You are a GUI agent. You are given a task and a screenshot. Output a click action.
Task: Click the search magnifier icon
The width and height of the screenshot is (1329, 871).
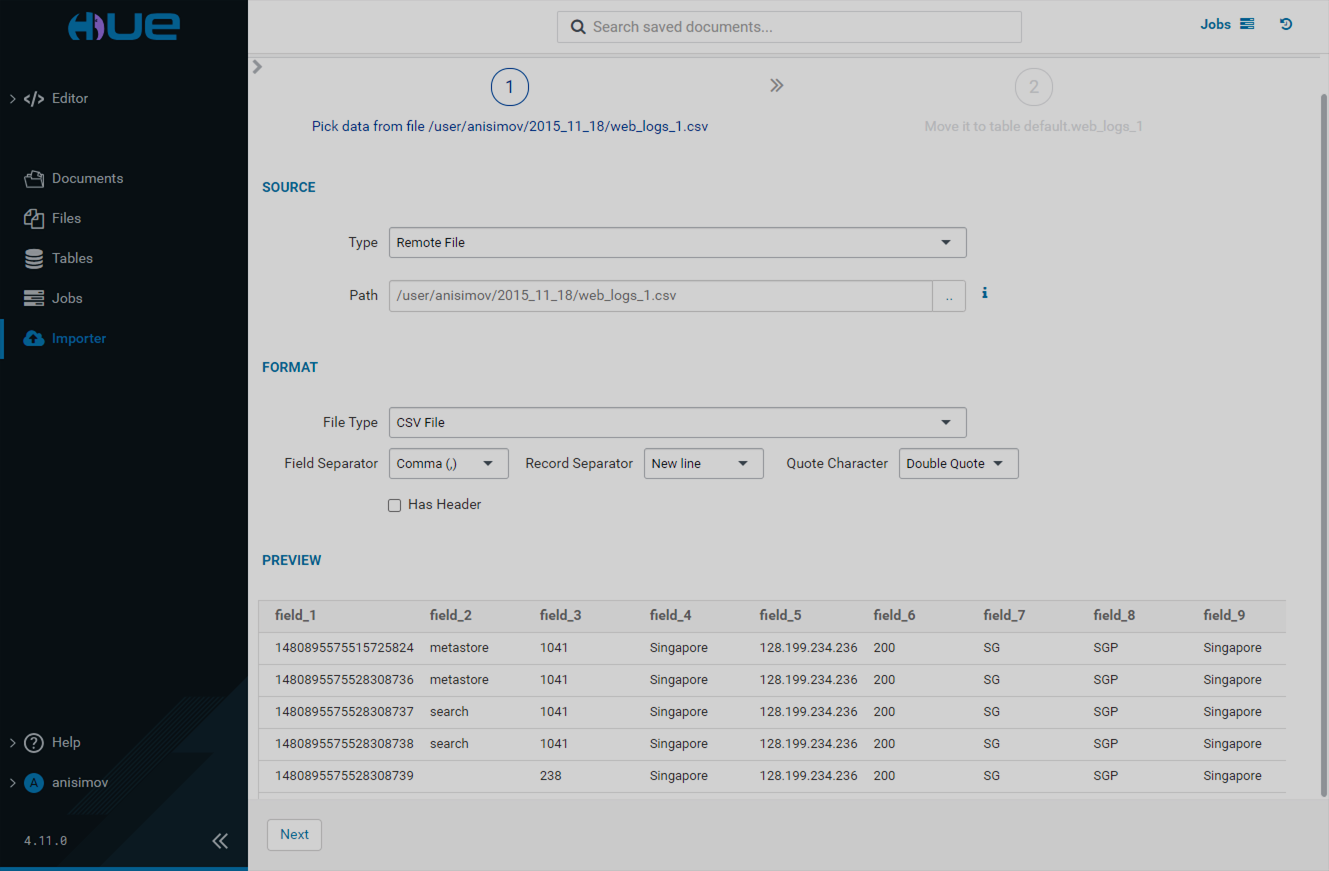pos(578,27)
